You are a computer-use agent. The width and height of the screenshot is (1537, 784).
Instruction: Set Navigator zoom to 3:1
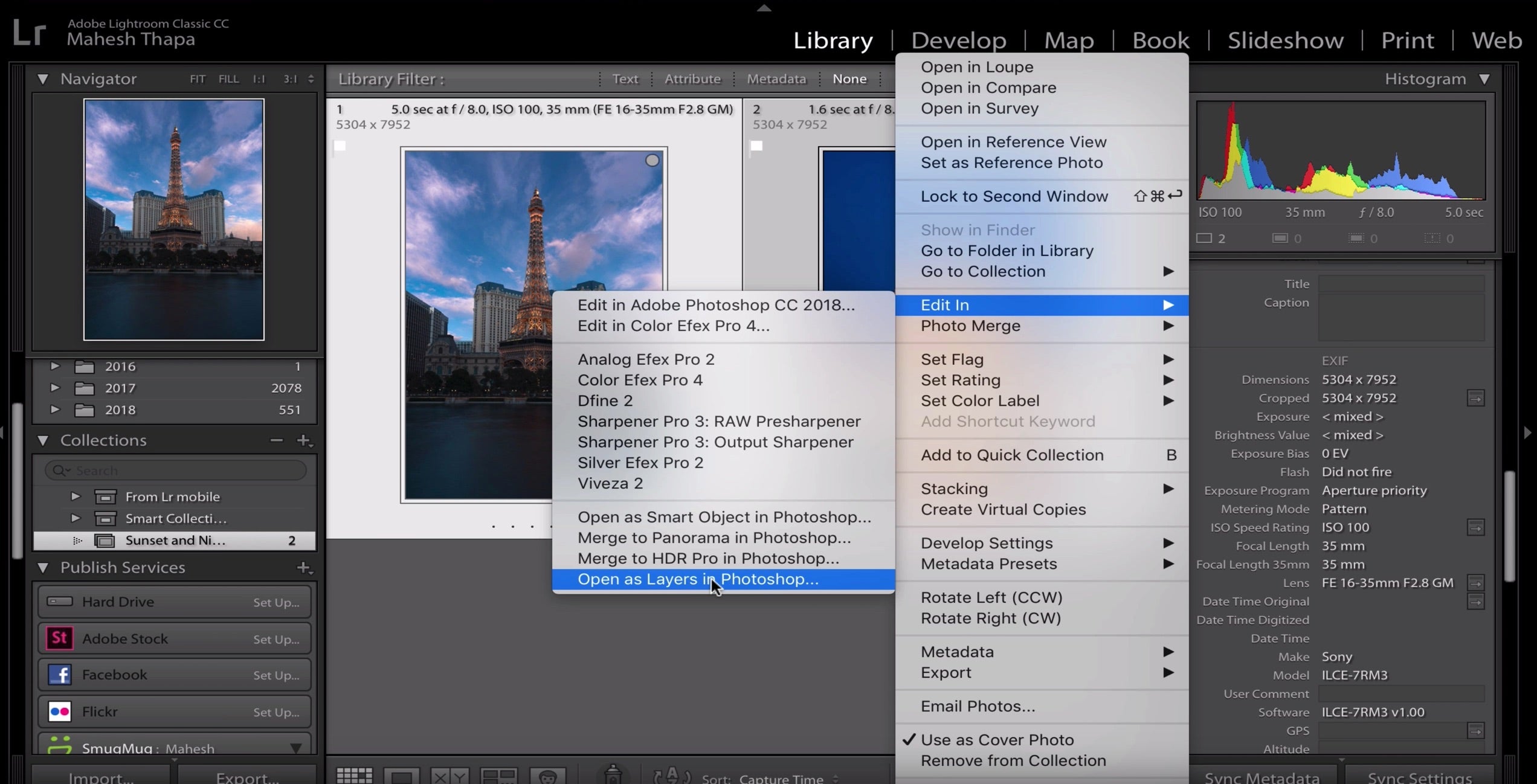coord(290,79)
